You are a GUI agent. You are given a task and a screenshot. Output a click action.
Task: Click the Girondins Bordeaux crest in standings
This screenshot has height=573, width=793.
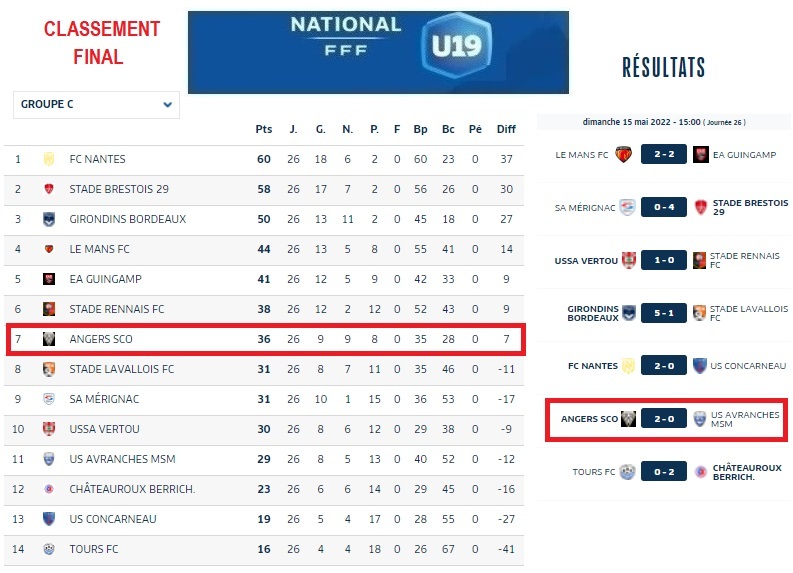click(x=47, y=219)
